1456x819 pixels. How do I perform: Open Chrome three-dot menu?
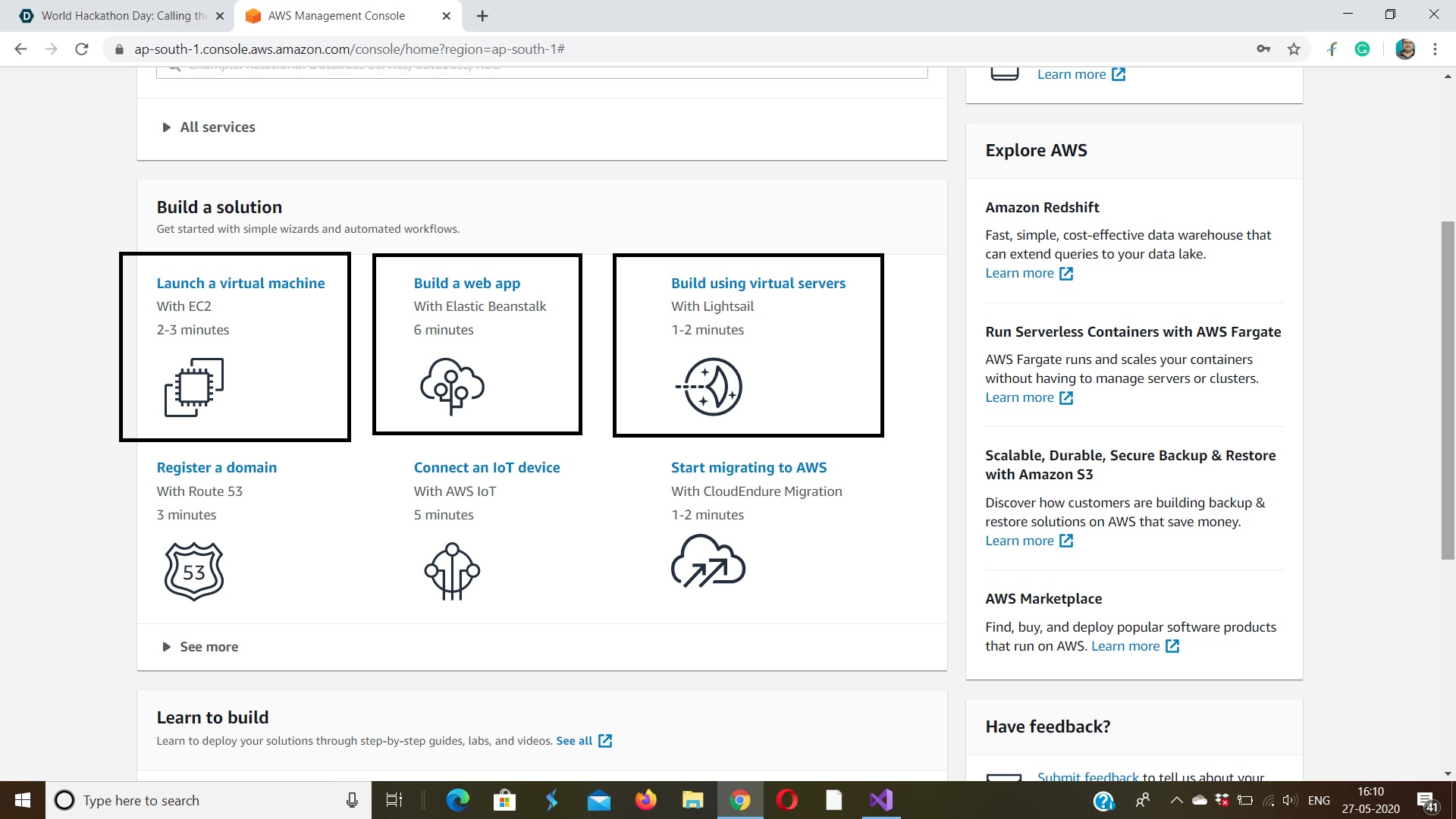click(1435, 49)
